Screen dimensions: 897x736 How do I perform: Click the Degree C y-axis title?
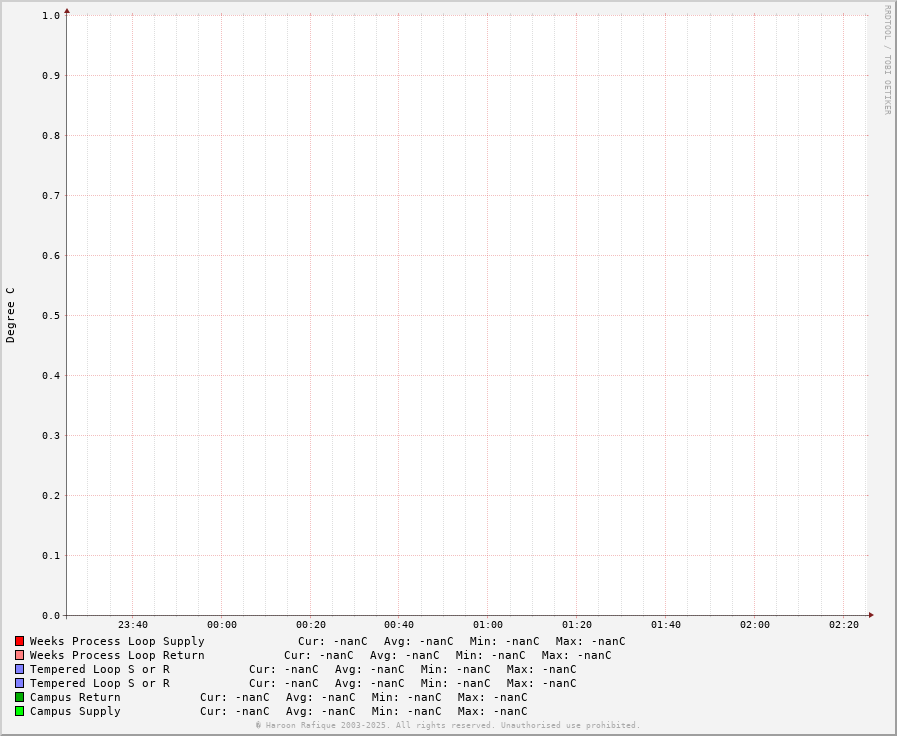[11, 315]
